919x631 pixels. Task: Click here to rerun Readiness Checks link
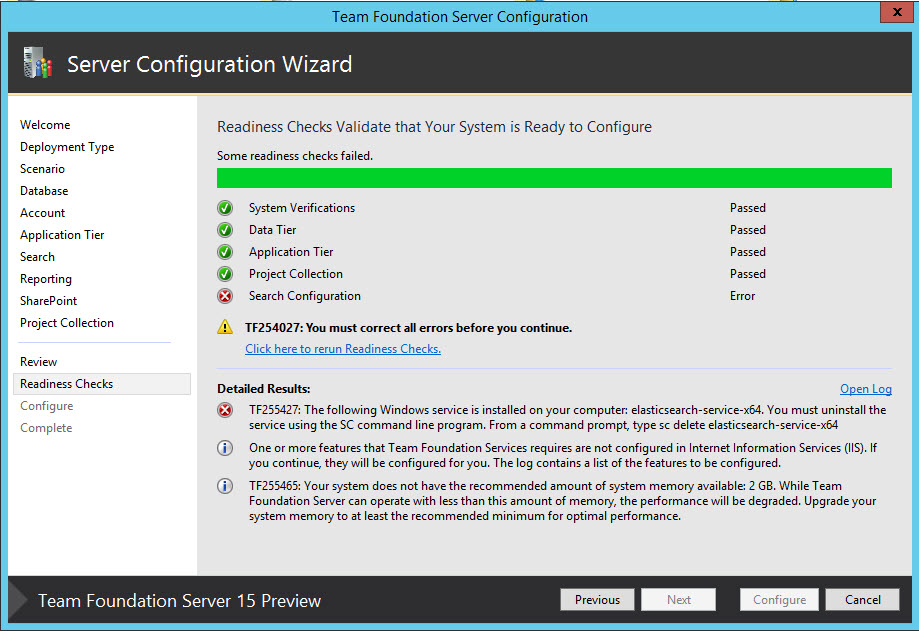(343, 349)
